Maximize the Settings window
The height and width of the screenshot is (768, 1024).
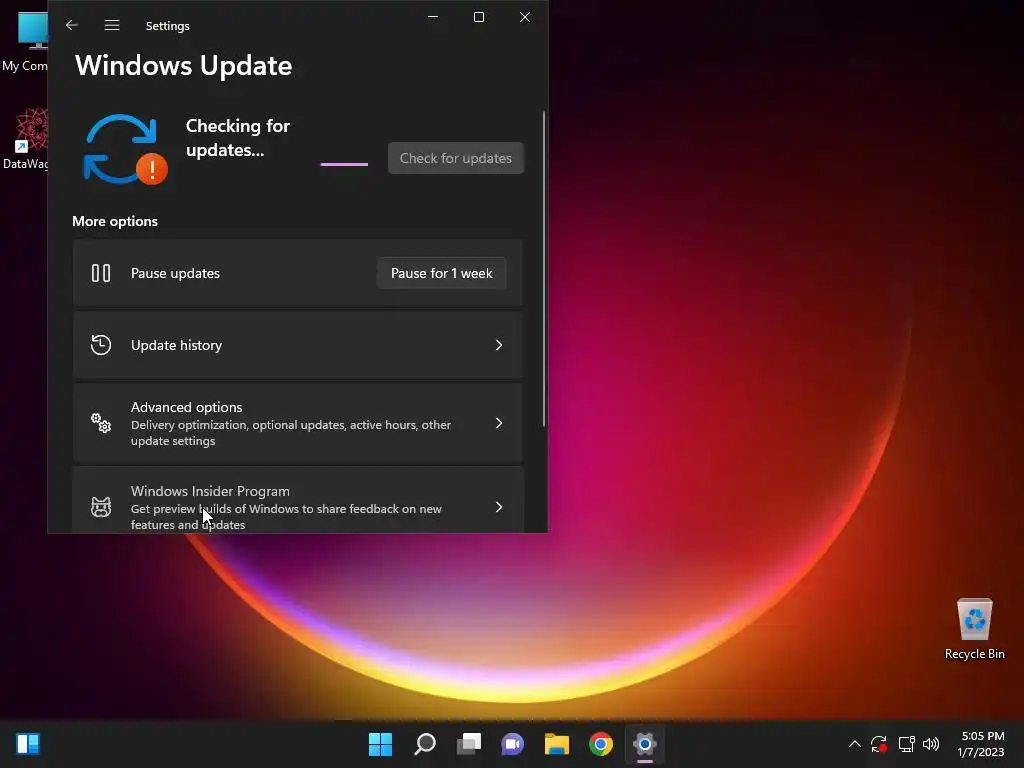point(479,17)
